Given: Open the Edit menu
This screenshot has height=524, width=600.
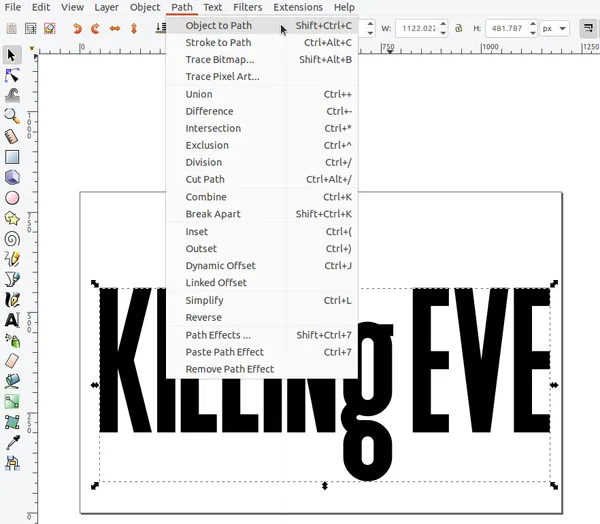Looking at the screenshot, I should tap(41, 7).
